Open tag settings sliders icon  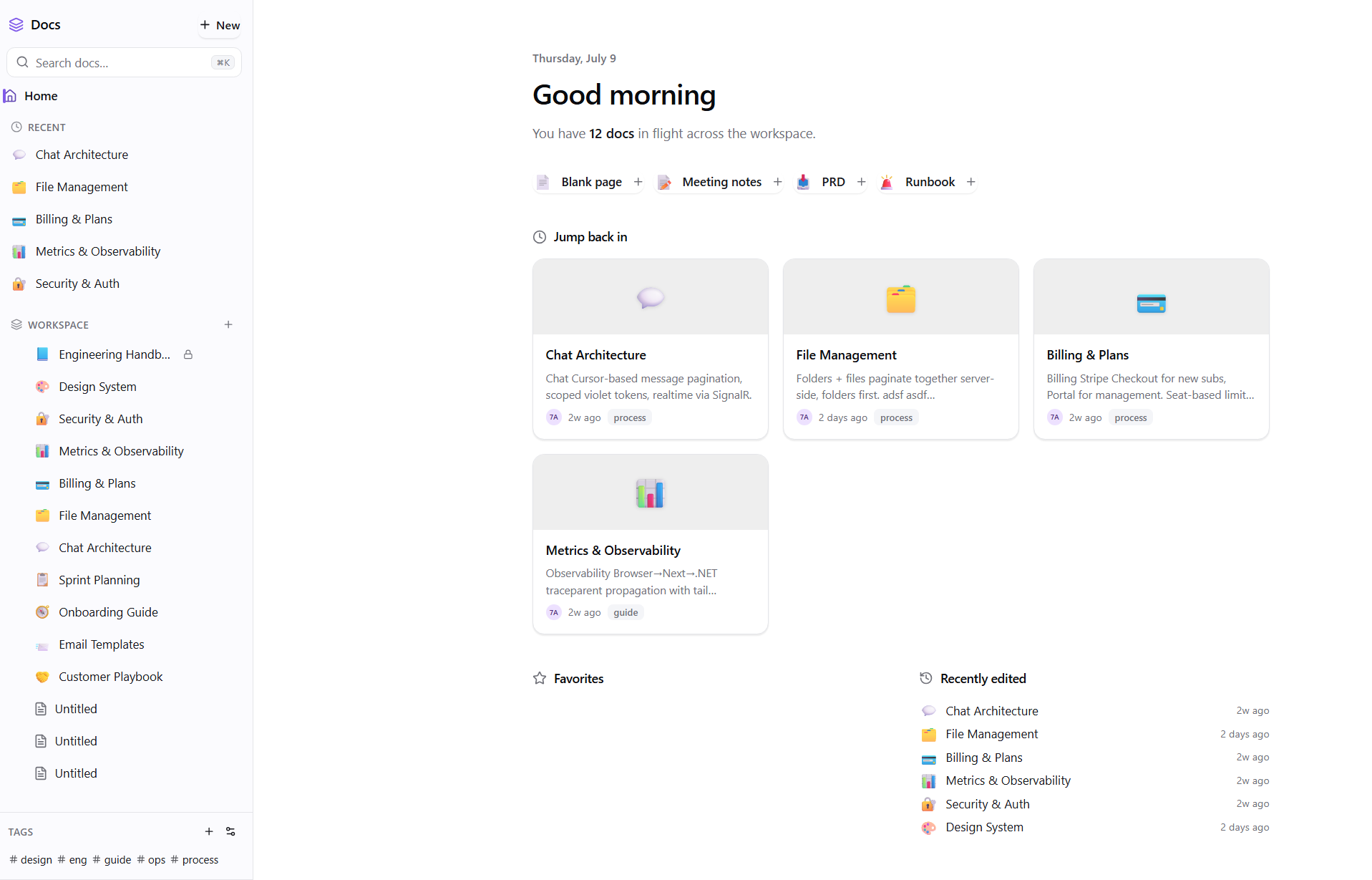point(230,831)
